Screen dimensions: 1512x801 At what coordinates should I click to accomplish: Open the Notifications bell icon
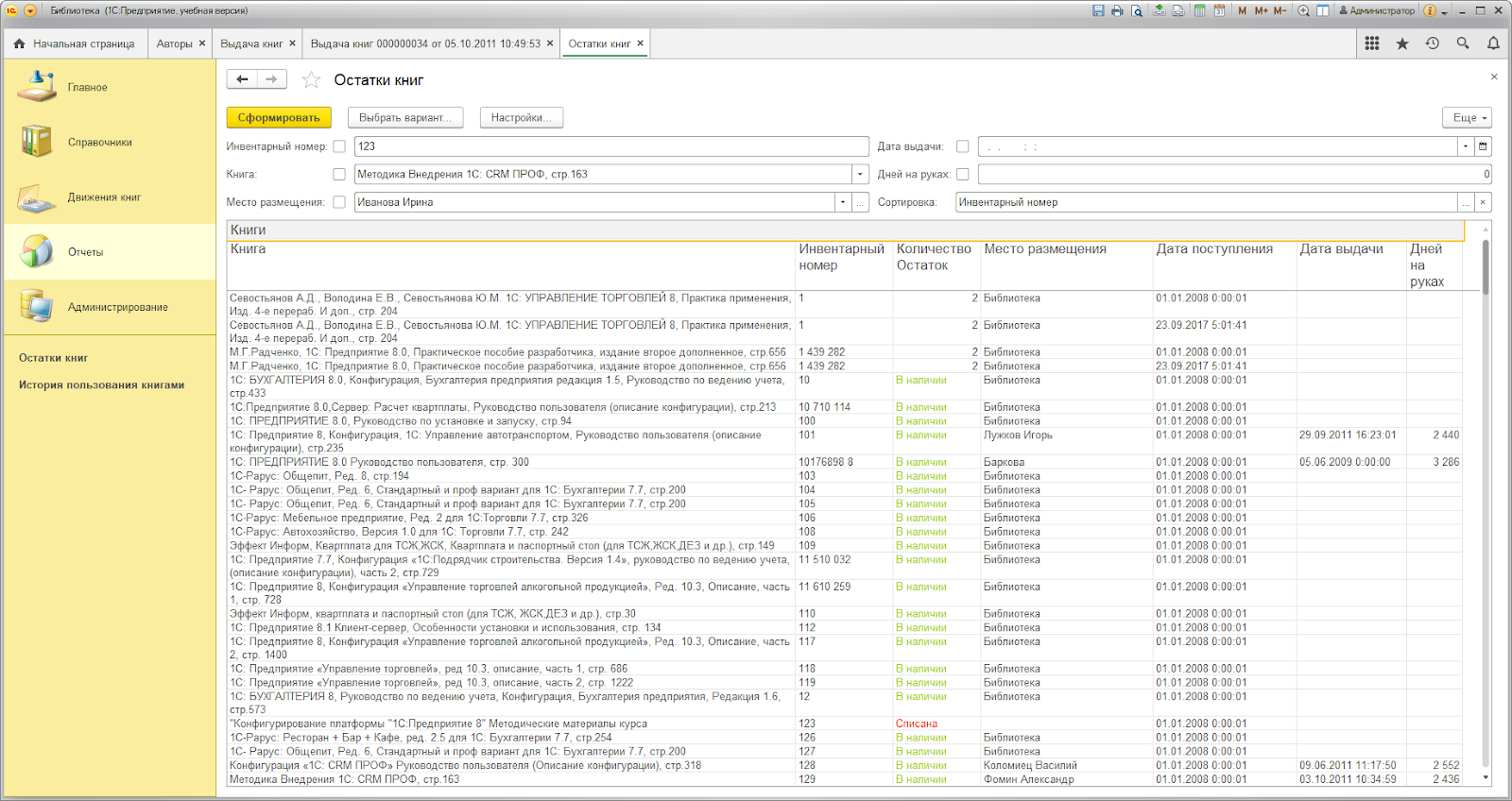(x=1493, y=43)
